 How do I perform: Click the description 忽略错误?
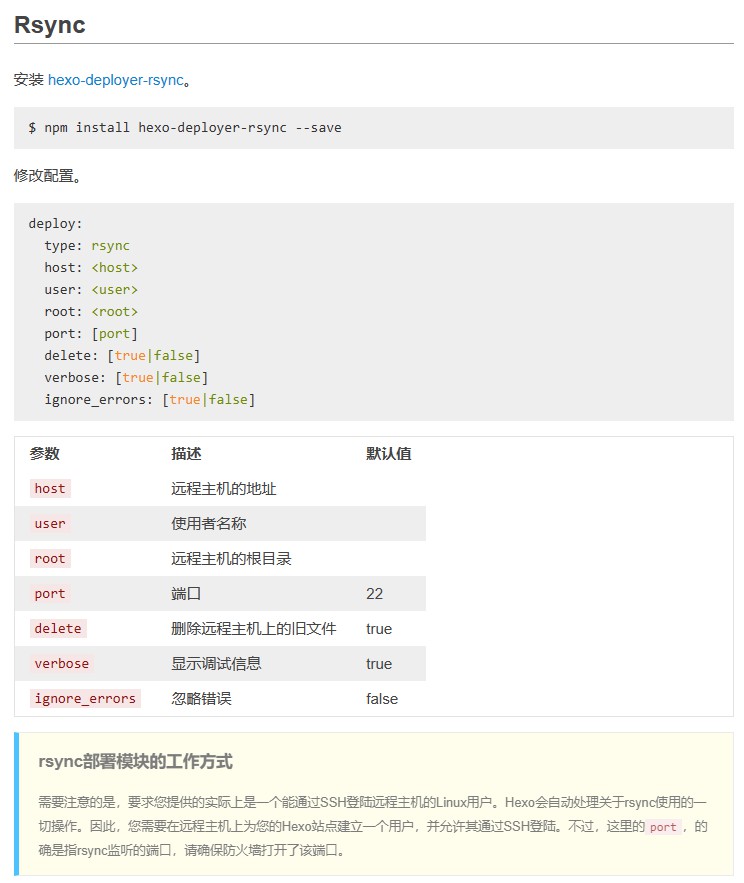click(202, 698)
